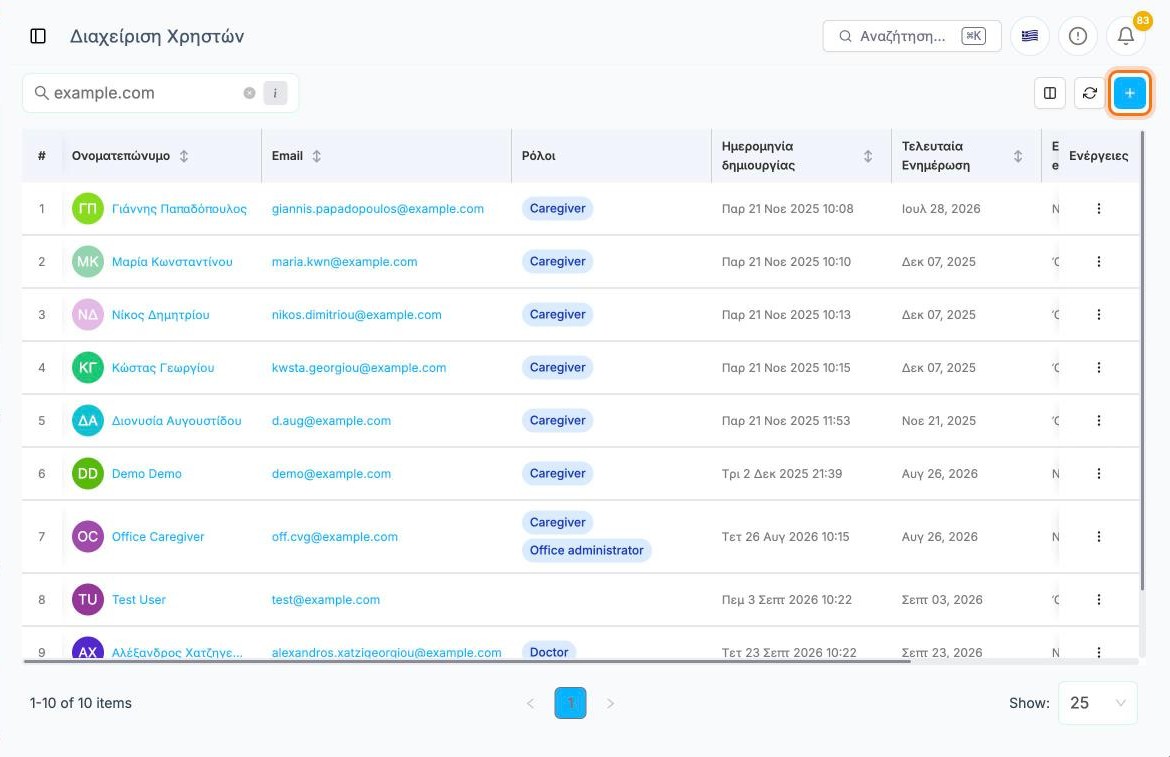Viewport: 1170px width, 757px height.
Task: Open Γιάννης Παπαδόπουλος user profile link
Action: 179,209
